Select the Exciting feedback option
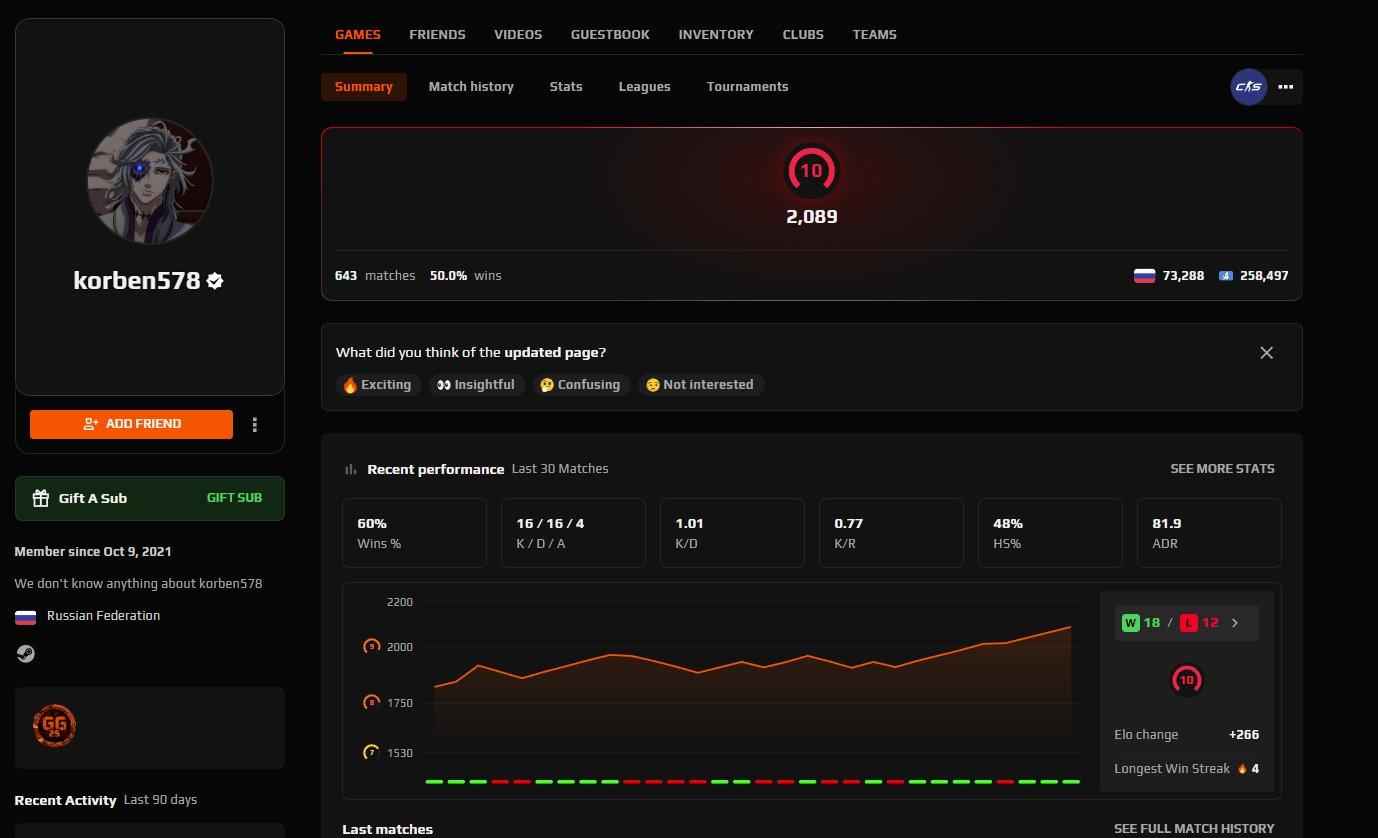 (378, 384)
